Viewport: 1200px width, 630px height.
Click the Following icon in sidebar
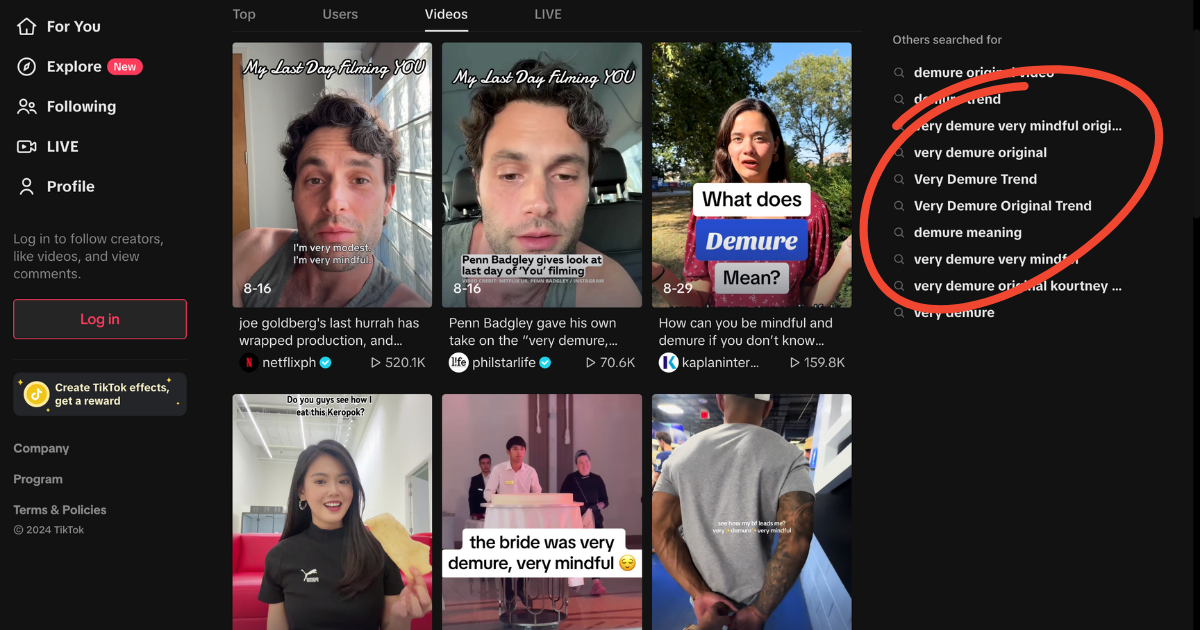tap(28, 106)
